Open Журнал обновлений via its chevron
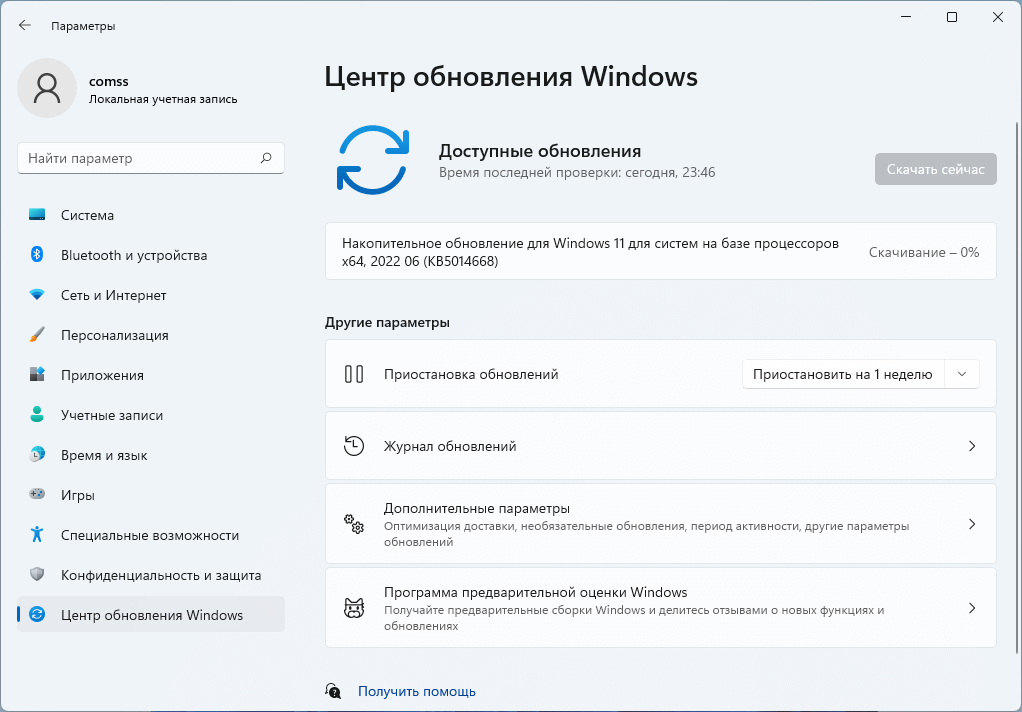This screenshot has width=1022, height=712. coord(972,446)
